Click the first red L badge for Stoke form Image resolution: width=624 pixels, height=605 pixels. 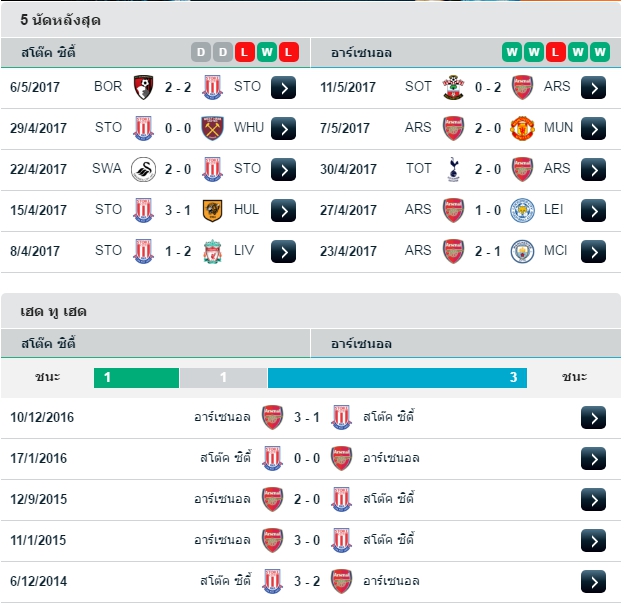click(244, 52)
